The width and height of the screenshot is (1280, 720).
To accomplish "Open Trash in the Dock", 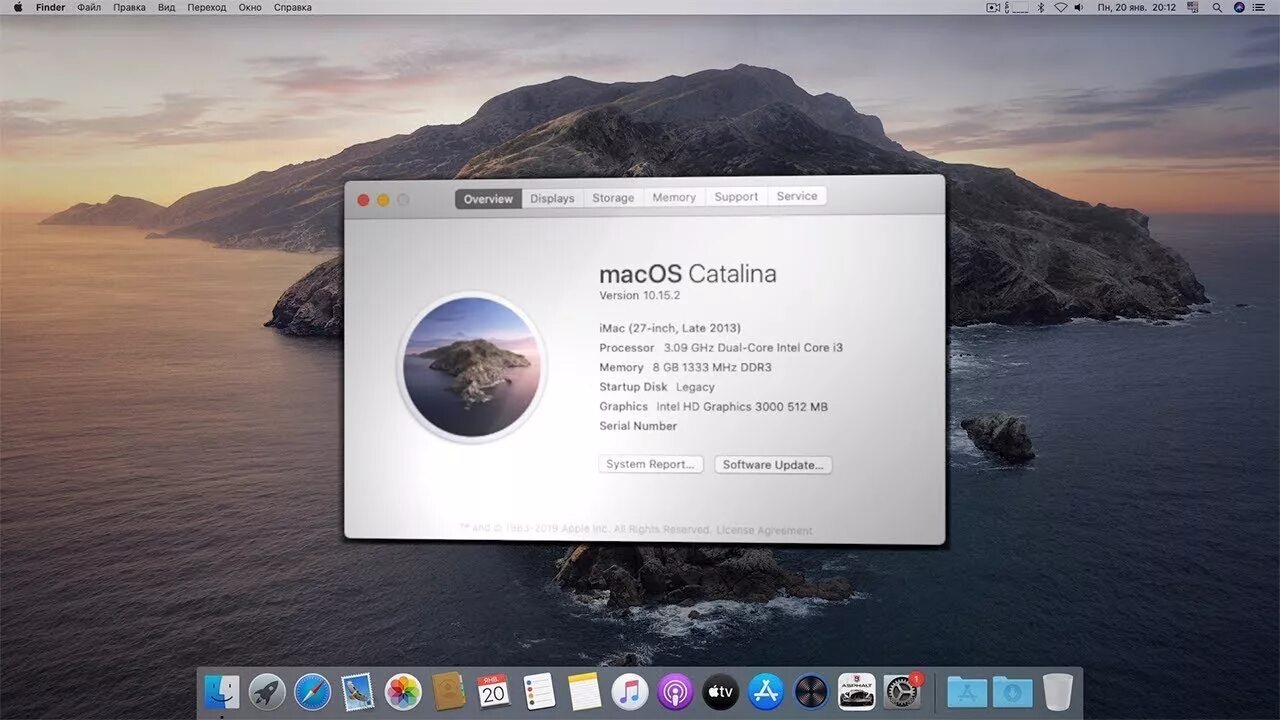I will coord(1057,692).
